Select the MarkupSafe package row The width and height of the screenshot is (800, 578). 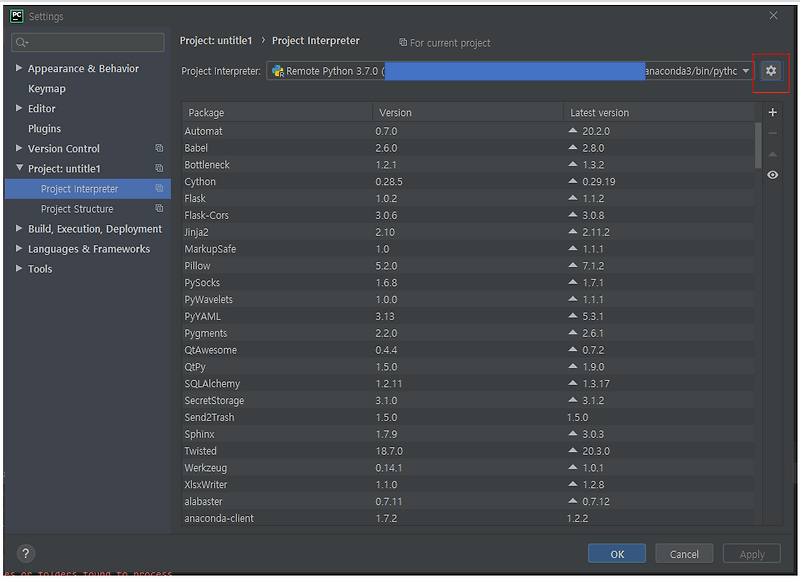pos(468,249)
